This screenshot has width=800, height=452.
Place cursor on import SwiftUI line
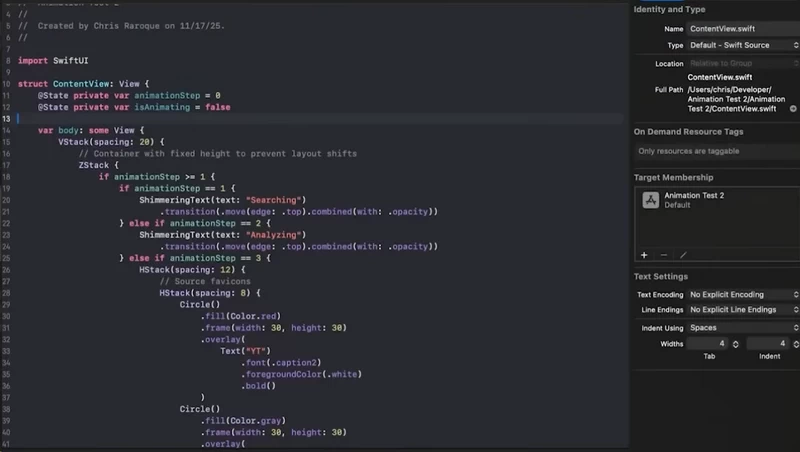(x=53, y=61)
